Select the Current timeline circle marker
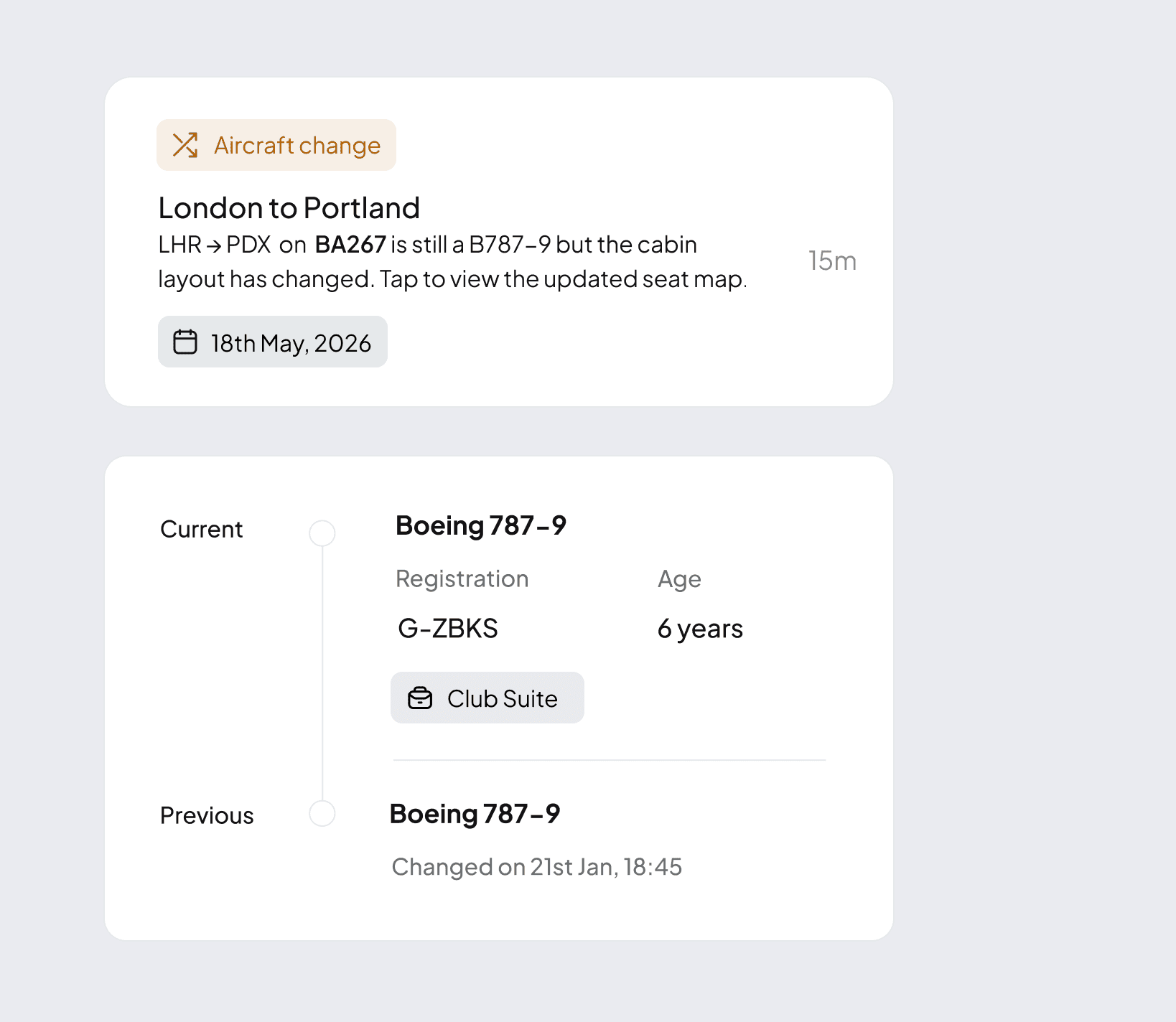Image resolution: width=1176 pixels, height=1022 pixels. (322, 533)
